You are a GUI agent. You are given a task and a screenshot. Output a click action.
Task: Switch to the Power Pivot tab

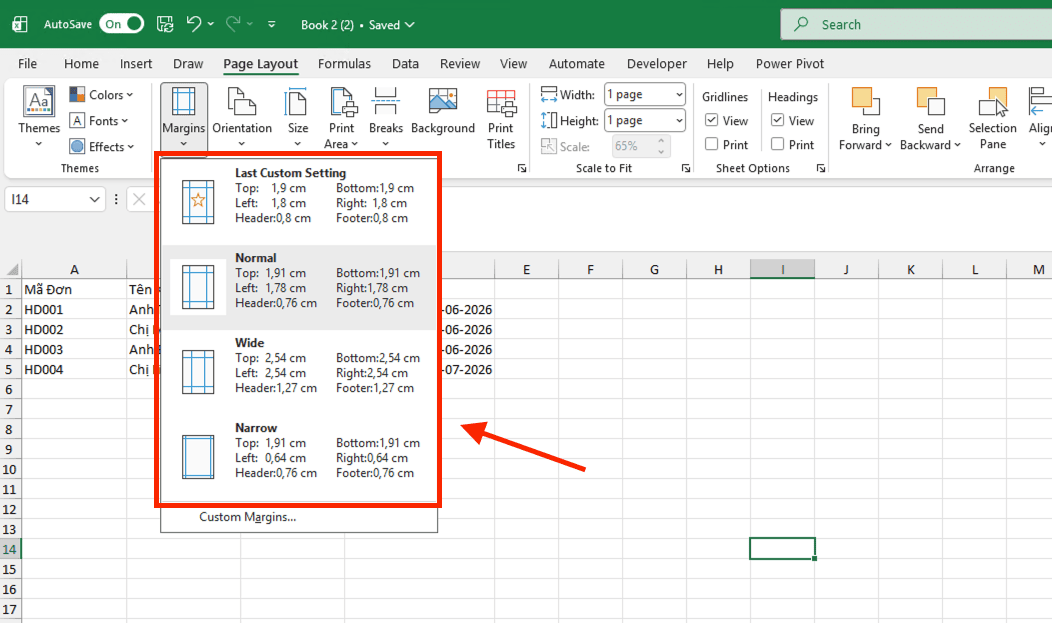790,64
